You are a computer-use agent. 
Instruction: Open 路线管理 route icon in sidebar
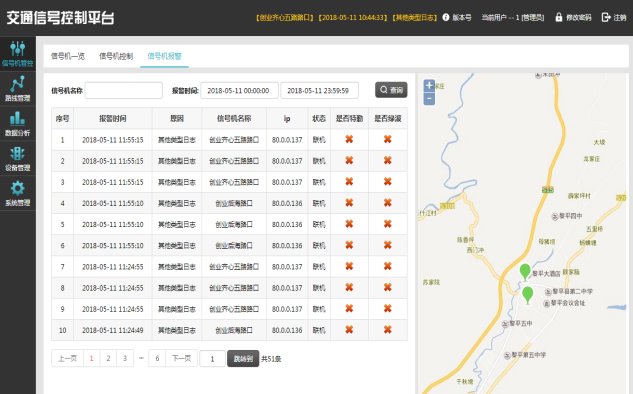point(17,84)
